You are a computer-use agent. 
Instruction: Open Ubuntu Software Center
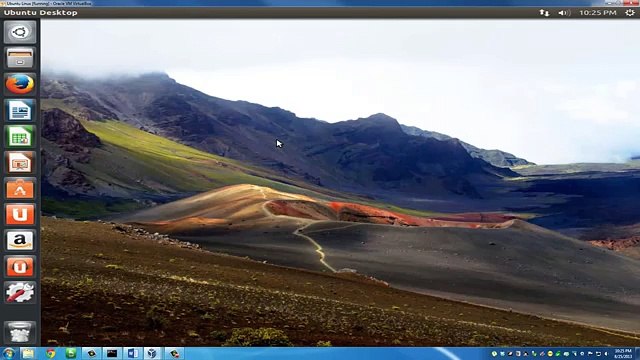(20, 189)
